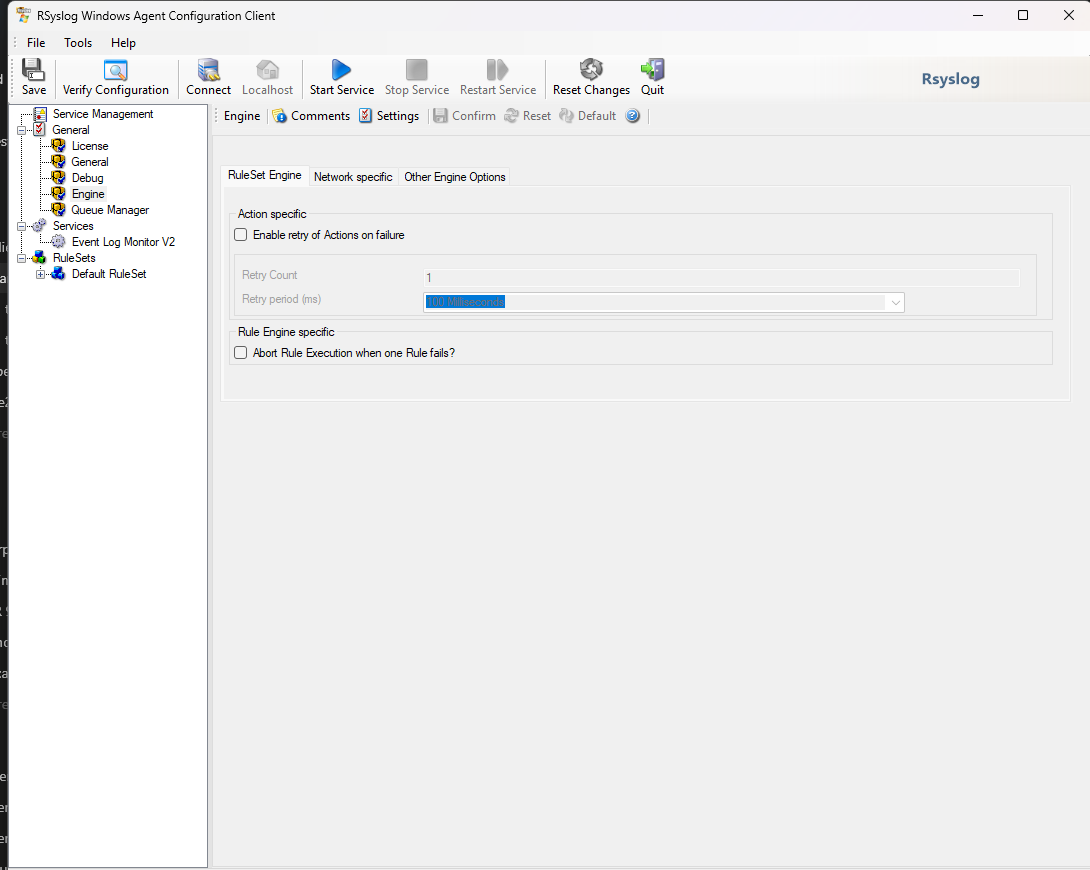The height and width of the screenshot is (870, 1090).
Task: Open the File menu
Action: pos(35,43)
